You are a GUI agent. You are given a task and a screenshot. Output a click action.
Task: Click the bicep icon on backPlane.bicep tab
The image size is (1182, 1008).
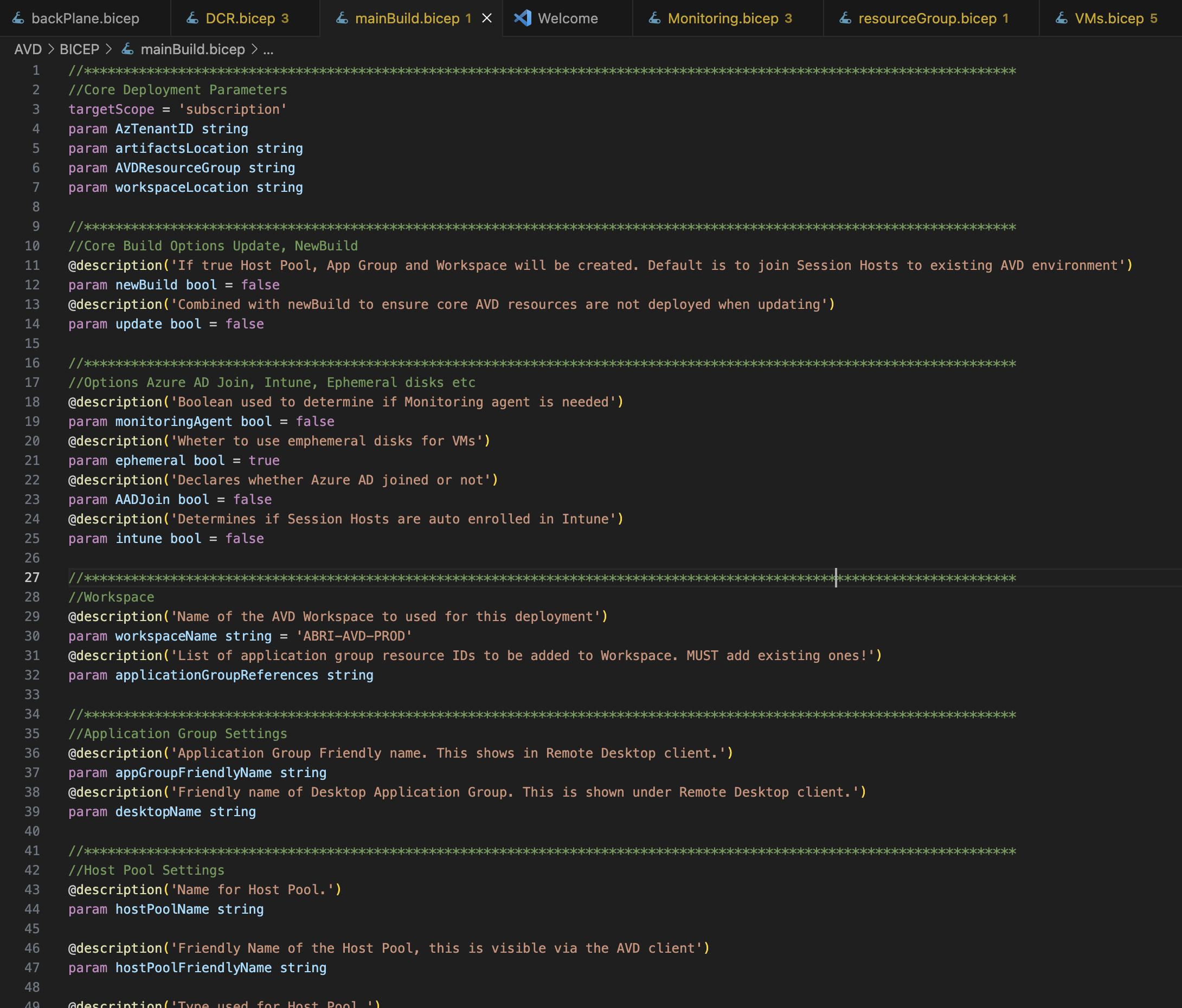(x=18, y=18)
